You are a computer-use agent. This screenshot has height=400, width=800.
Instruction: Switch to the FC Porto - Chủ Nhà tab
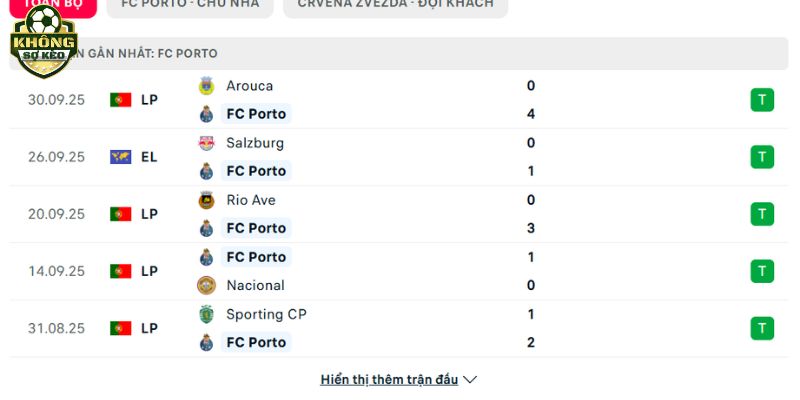point(189,5)
